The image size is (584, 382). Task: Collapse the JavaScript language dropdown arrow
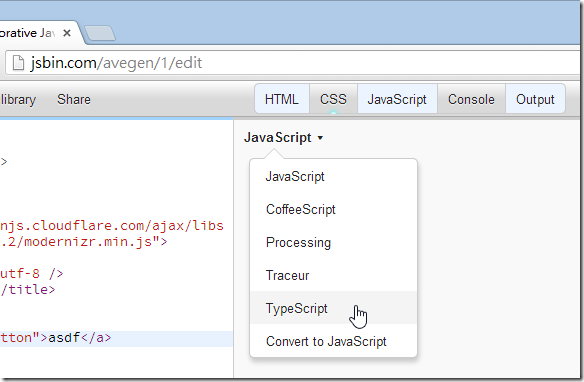tap(320, 138)
